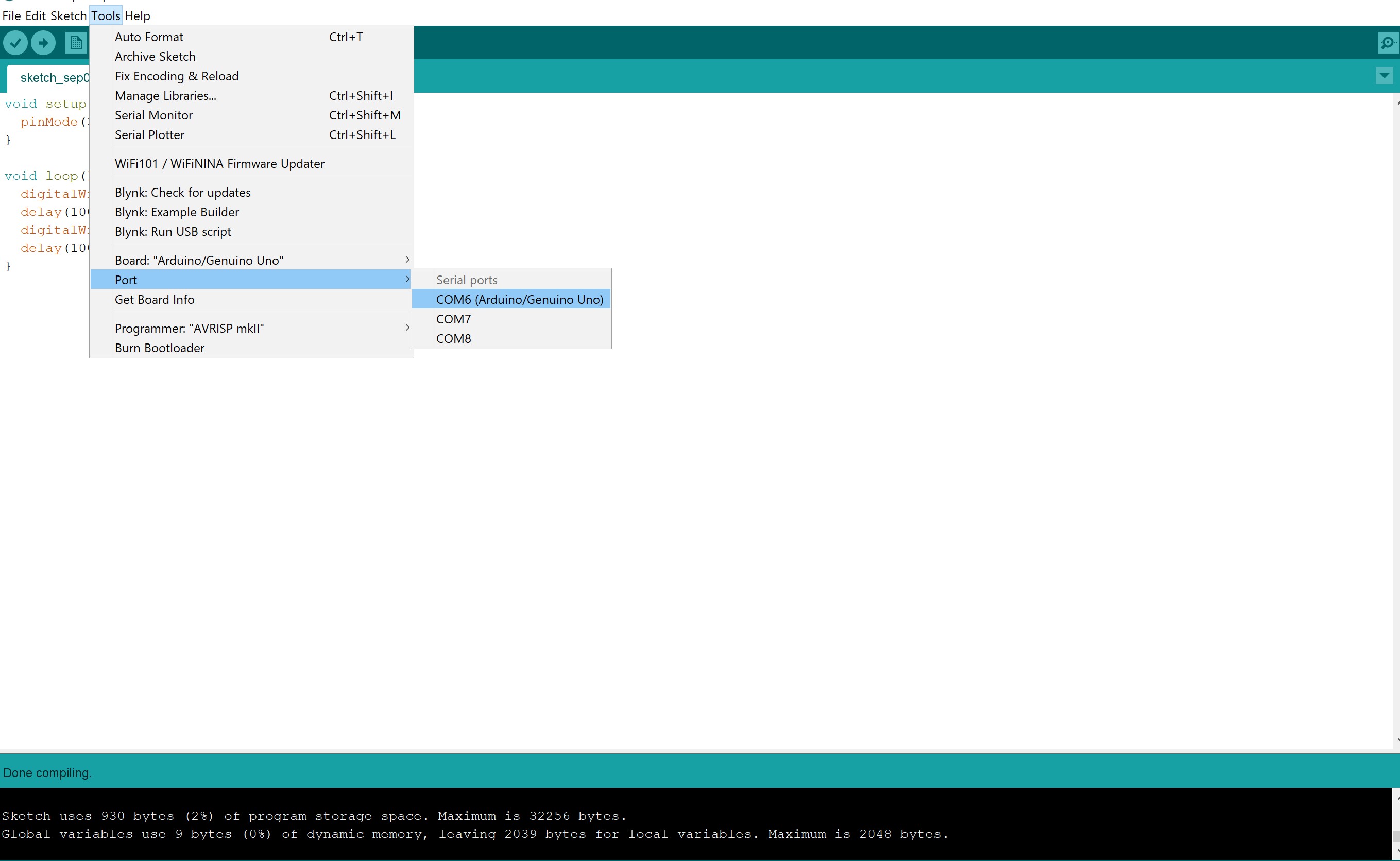This screenshot has height=861, width=1400.
Task: Choose Auto Format from Tools menu
Action: (251, 37)
